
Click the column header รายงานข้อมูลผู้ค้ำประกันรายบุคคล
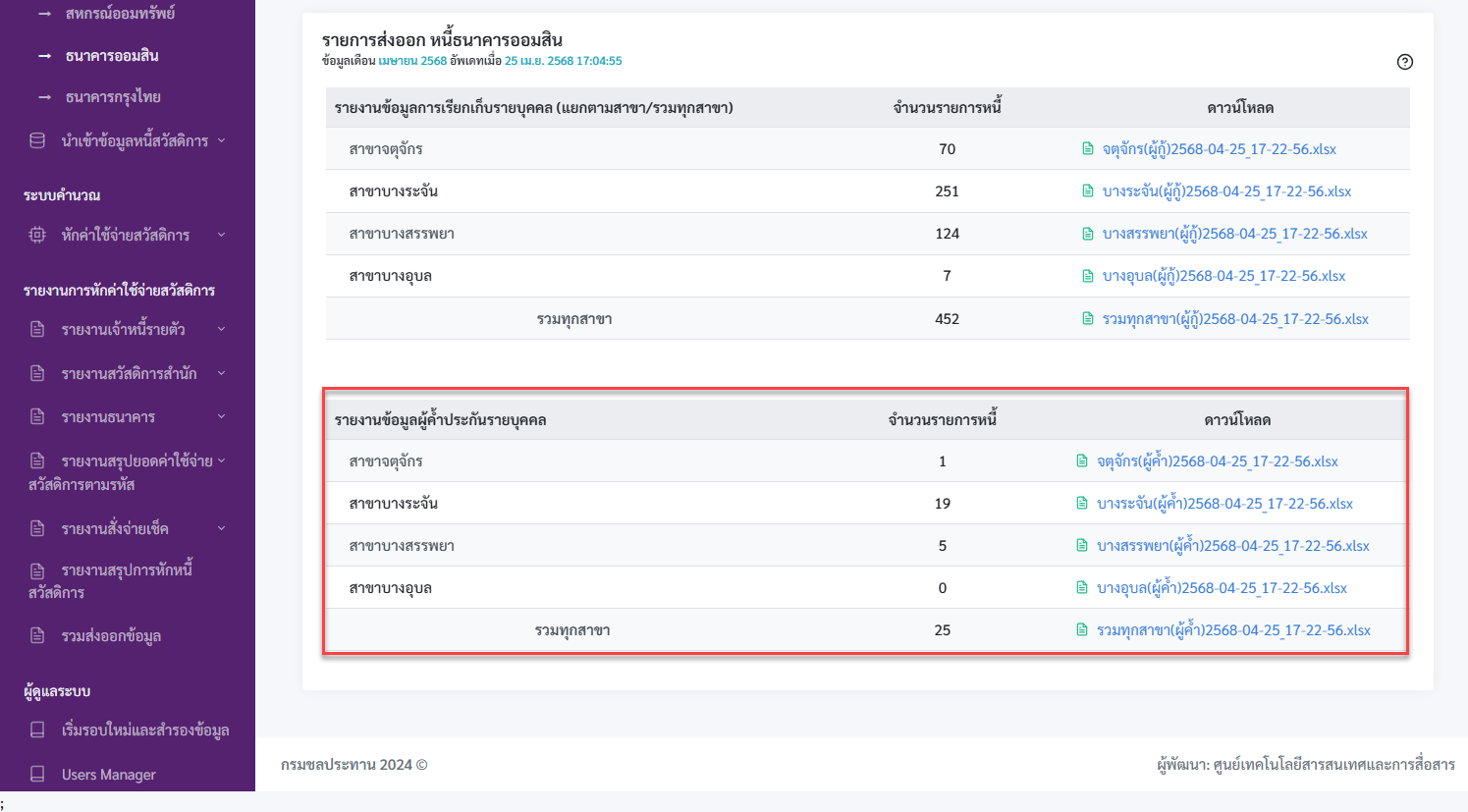point(440,420)
